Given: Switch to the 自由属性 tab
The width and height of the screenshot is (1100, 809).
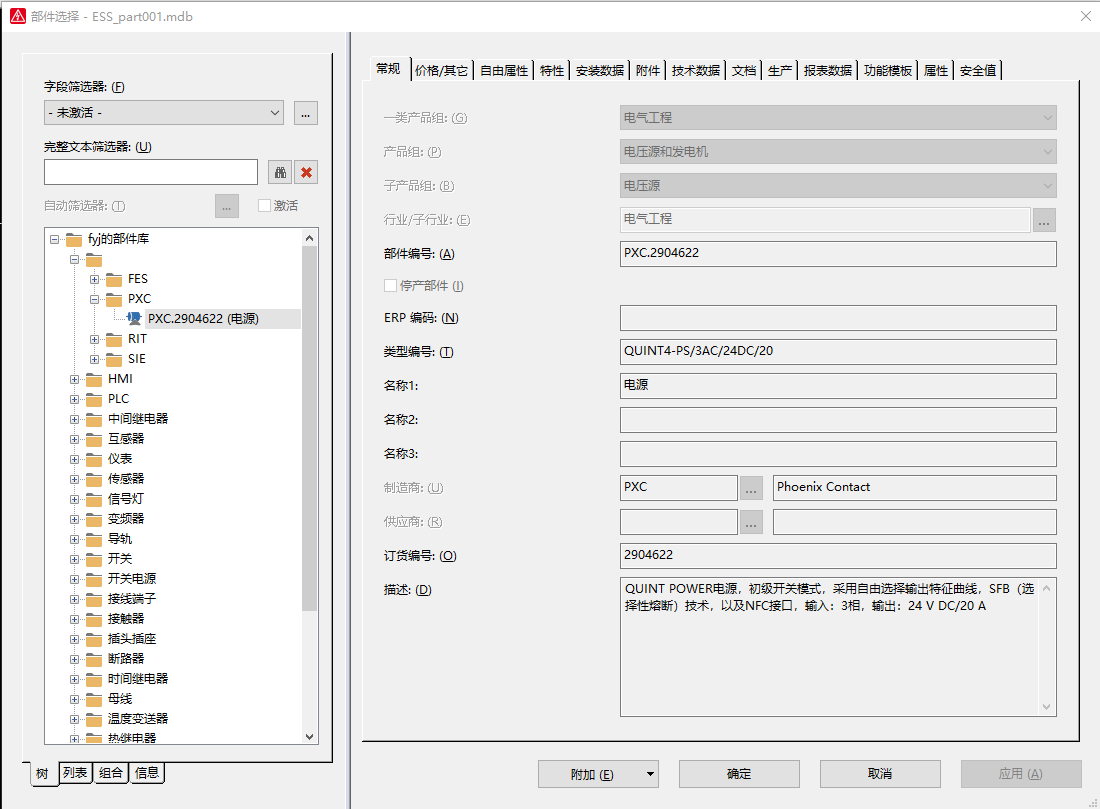Looking at the screenshot, I should pyautogui.click(x=504, y=70).
